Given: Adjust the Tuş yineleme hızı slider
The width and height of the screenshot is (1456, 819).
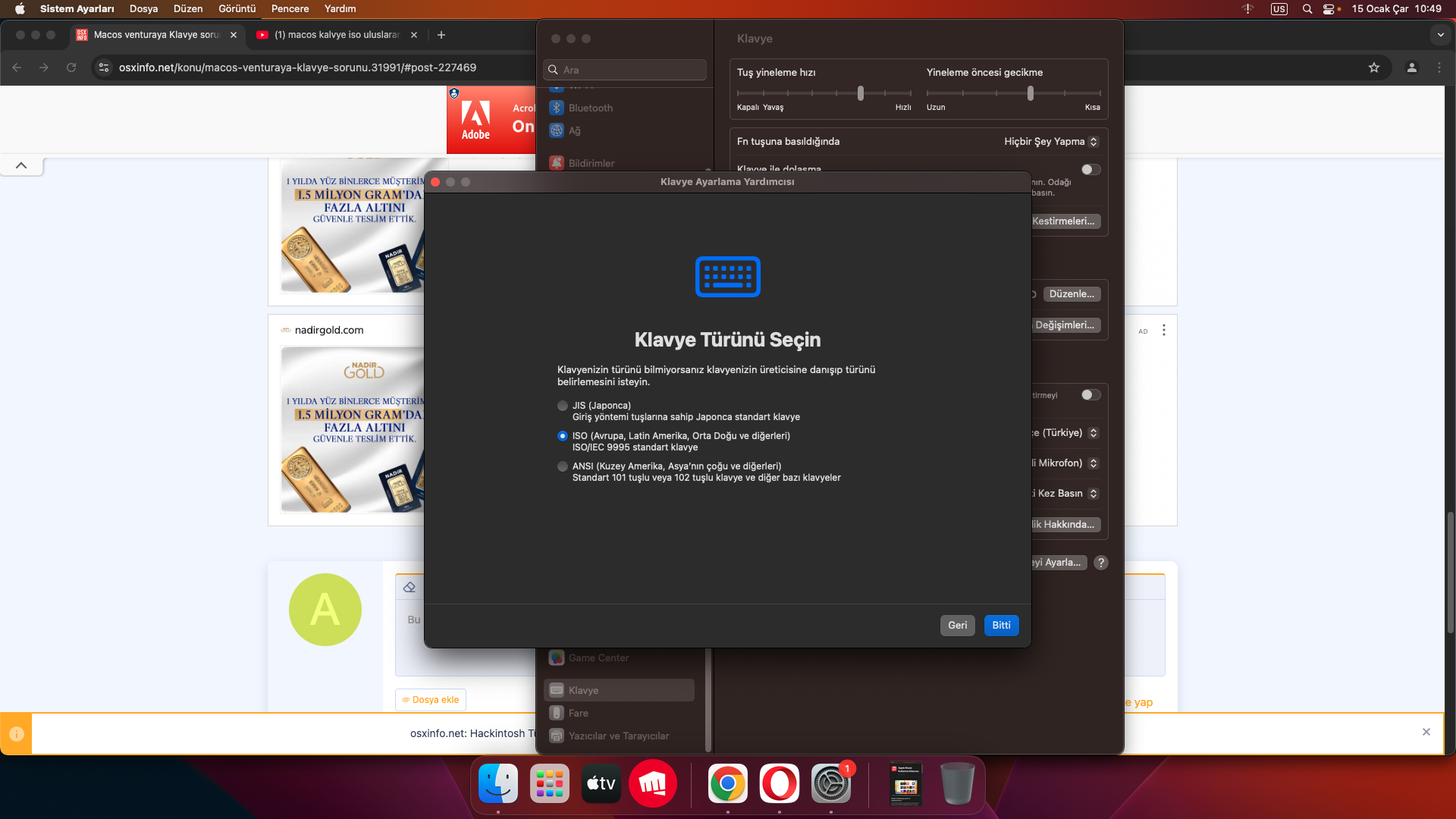Looking at the screenshot, I should pos(860,93).
